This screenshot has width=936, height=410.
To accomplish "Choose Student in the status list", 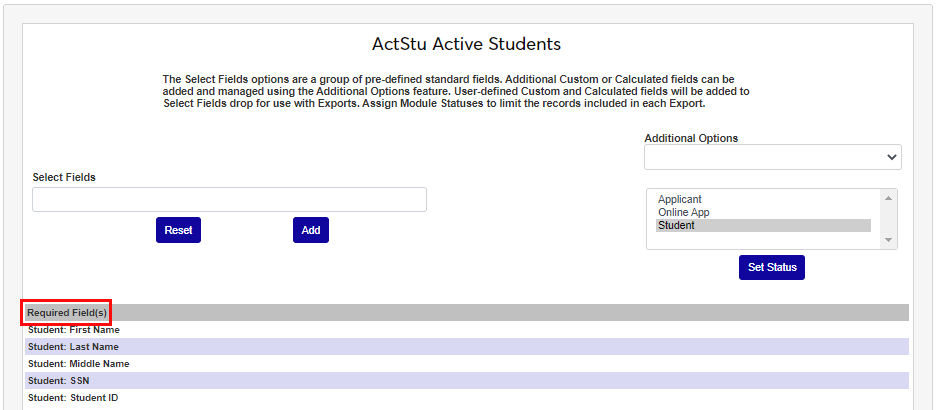I will point(676,225).
